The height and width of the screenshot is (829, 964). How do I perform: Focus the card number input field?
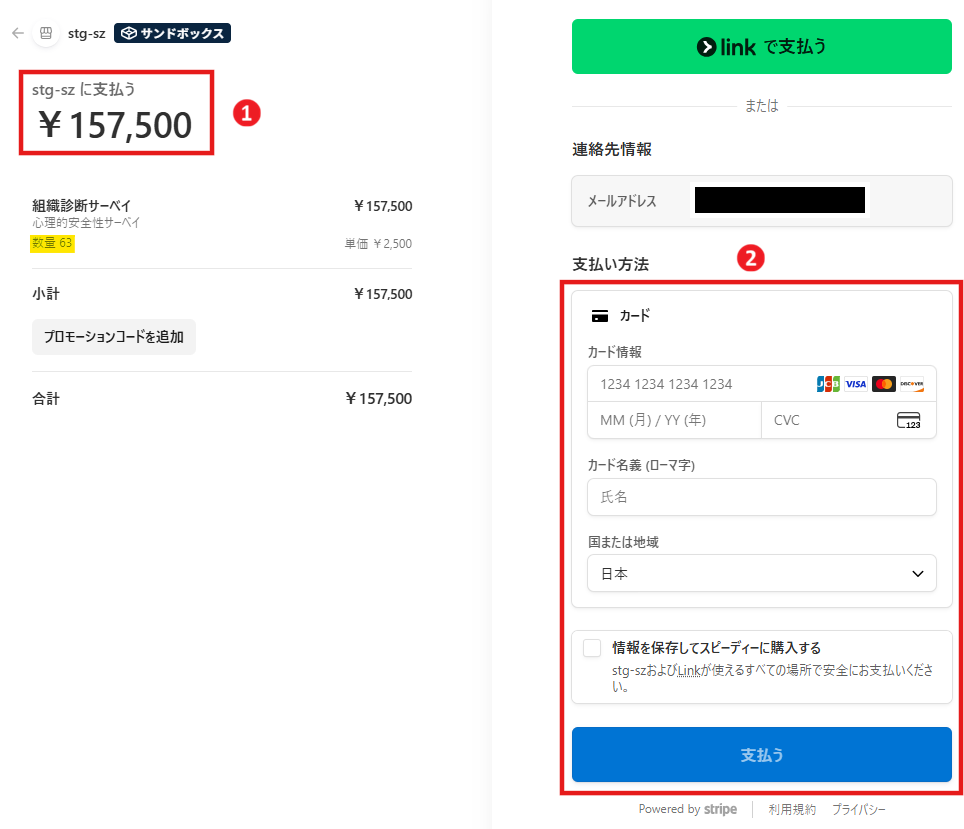point(700,384)
